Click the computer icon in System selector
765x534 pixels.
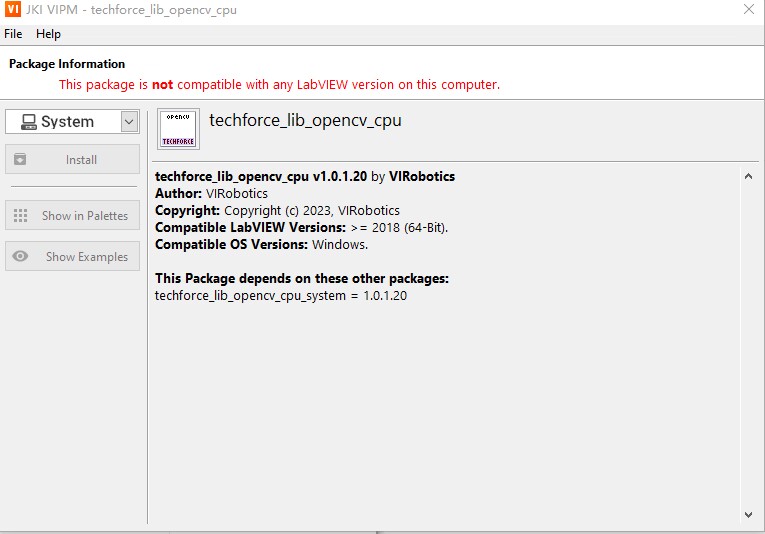pyautogui.click(x=26, y=122)
